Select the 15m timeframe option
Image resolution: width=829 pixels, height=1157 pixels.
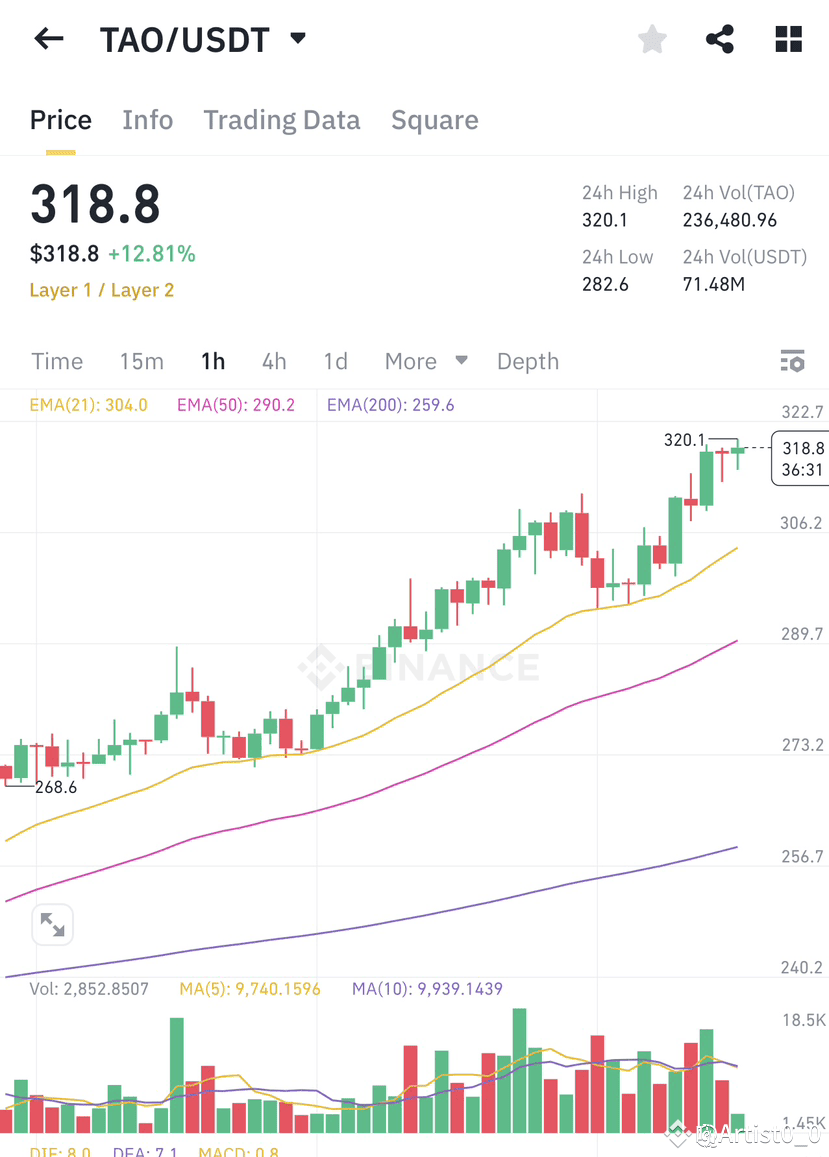(141, 361)
